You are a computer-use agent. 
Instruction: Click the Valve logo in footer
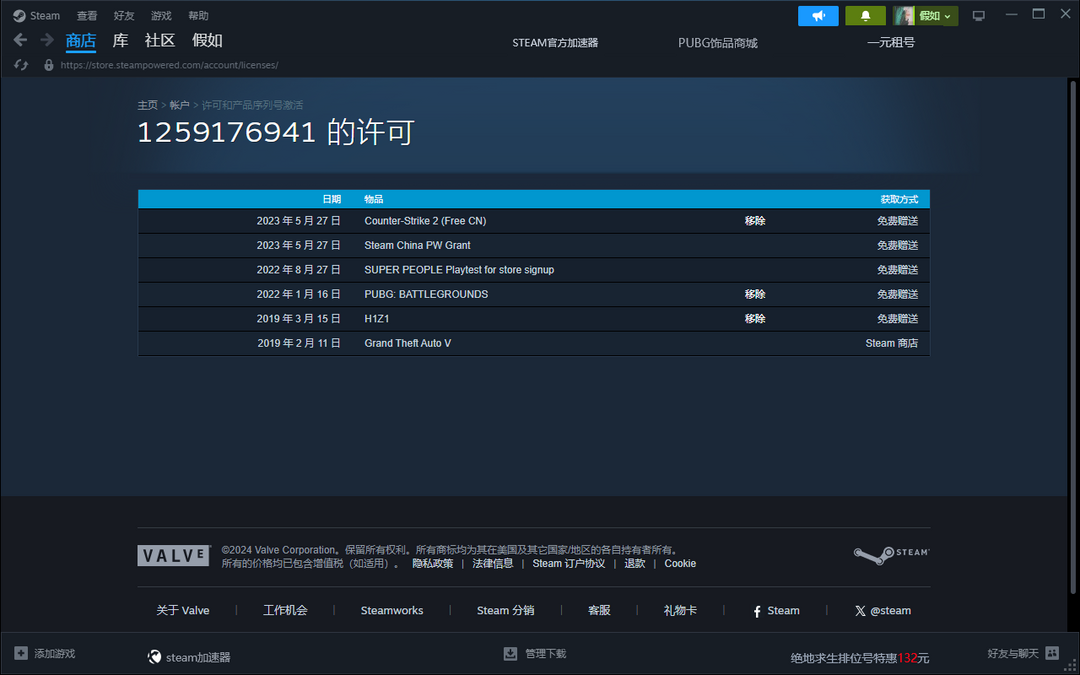174,556
